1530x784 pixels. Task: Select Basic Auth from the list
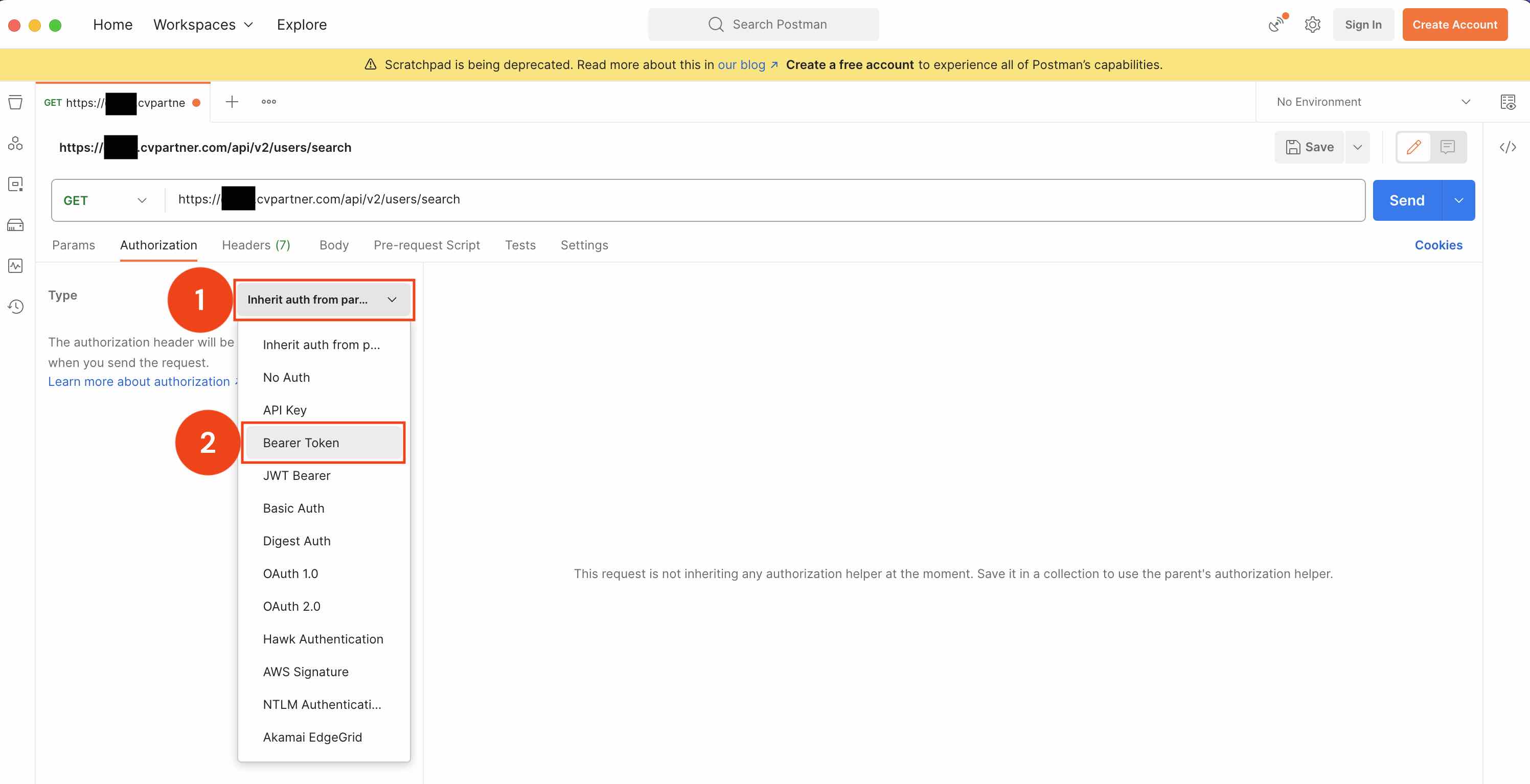(x=324, y=508)
